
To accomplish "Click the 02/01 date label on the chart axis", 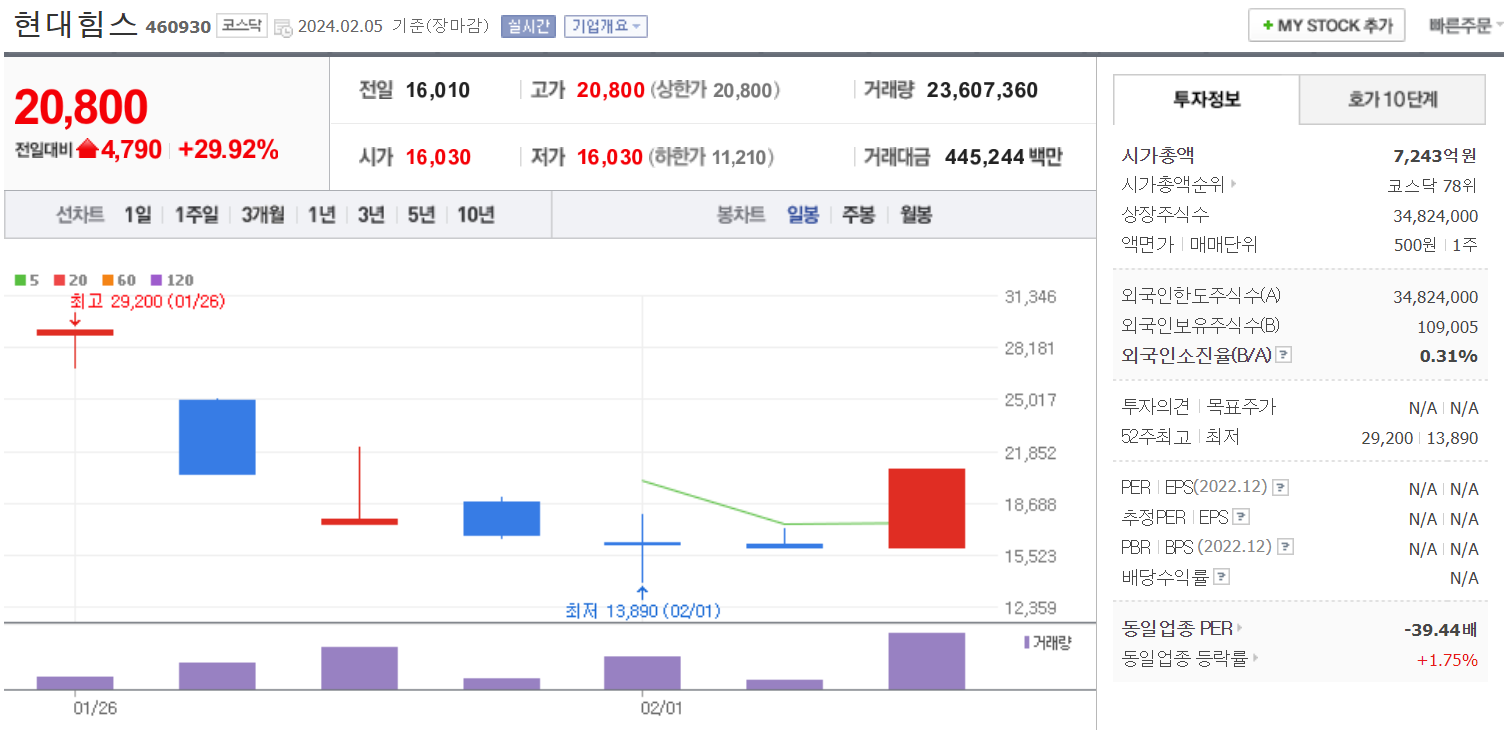I will point(661,708).
